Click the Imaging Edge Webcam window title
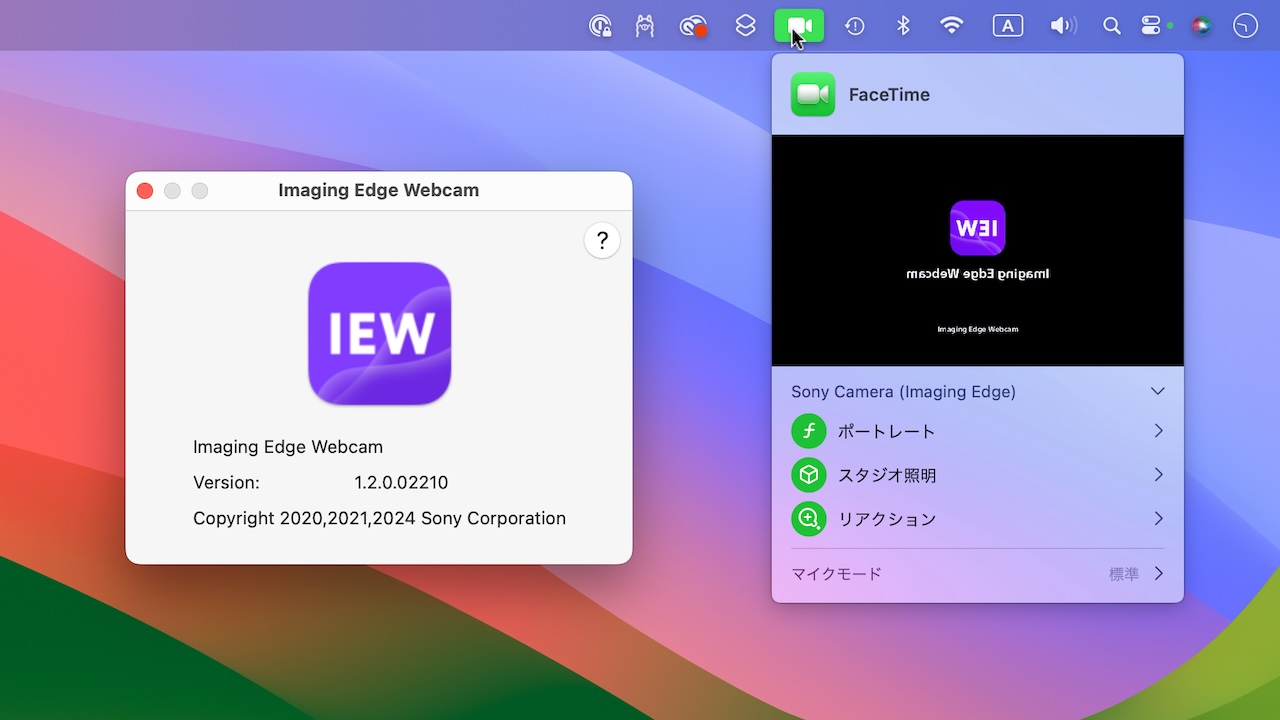Screen dimensions: 1280x720 coord(379,190)
